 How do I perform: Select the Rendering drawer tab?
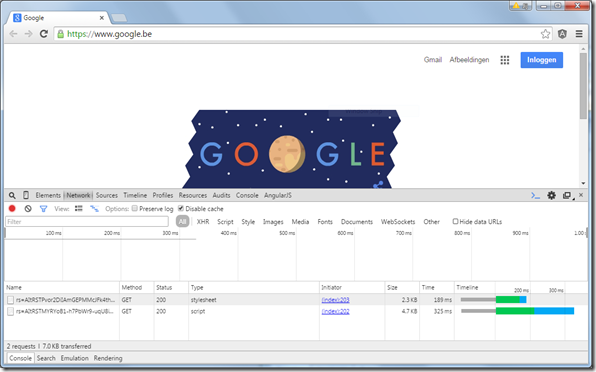coord(108,358)
